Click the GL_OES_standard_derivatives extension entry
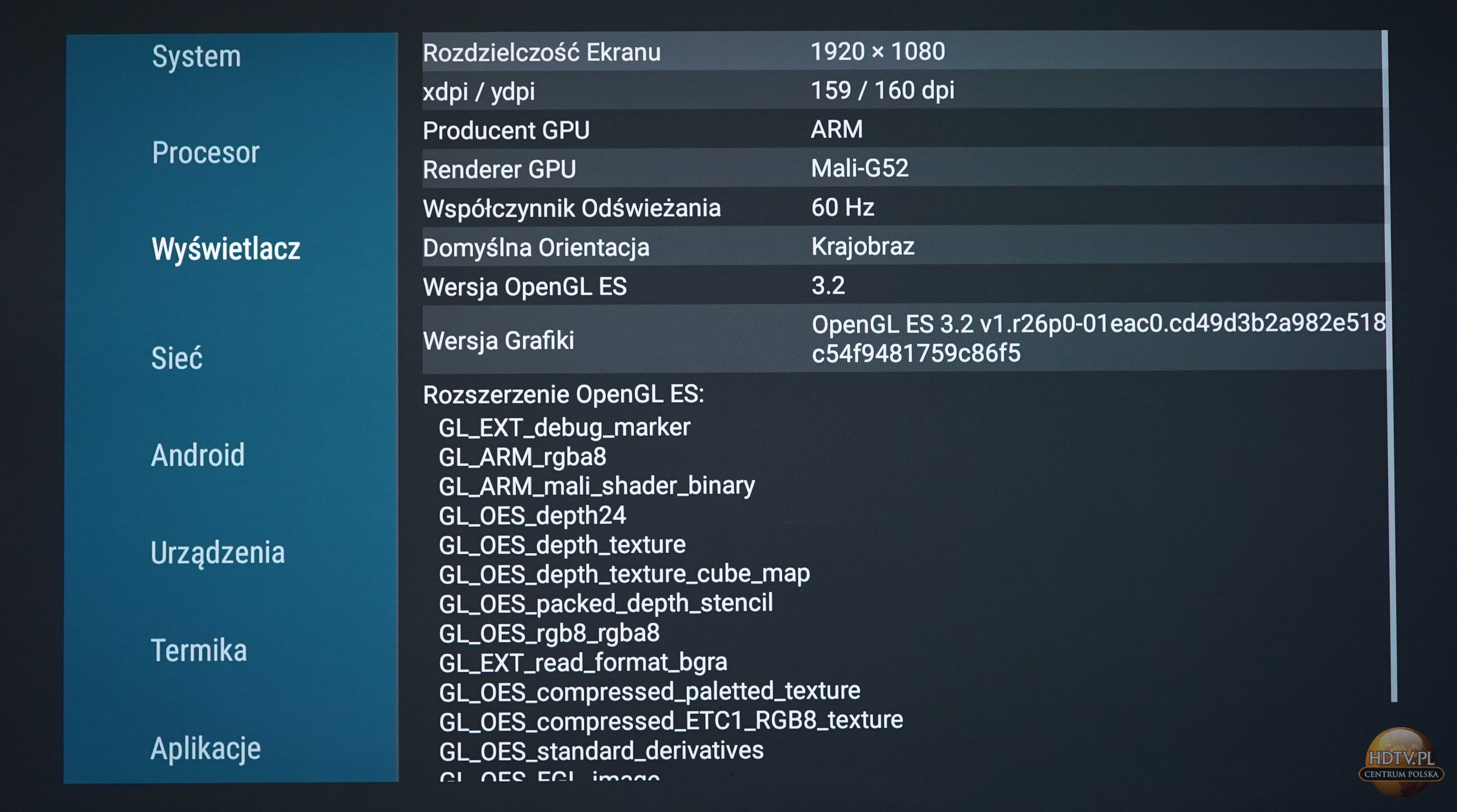The width and height of the screenshot is (1457, 812). click(601, 751)
